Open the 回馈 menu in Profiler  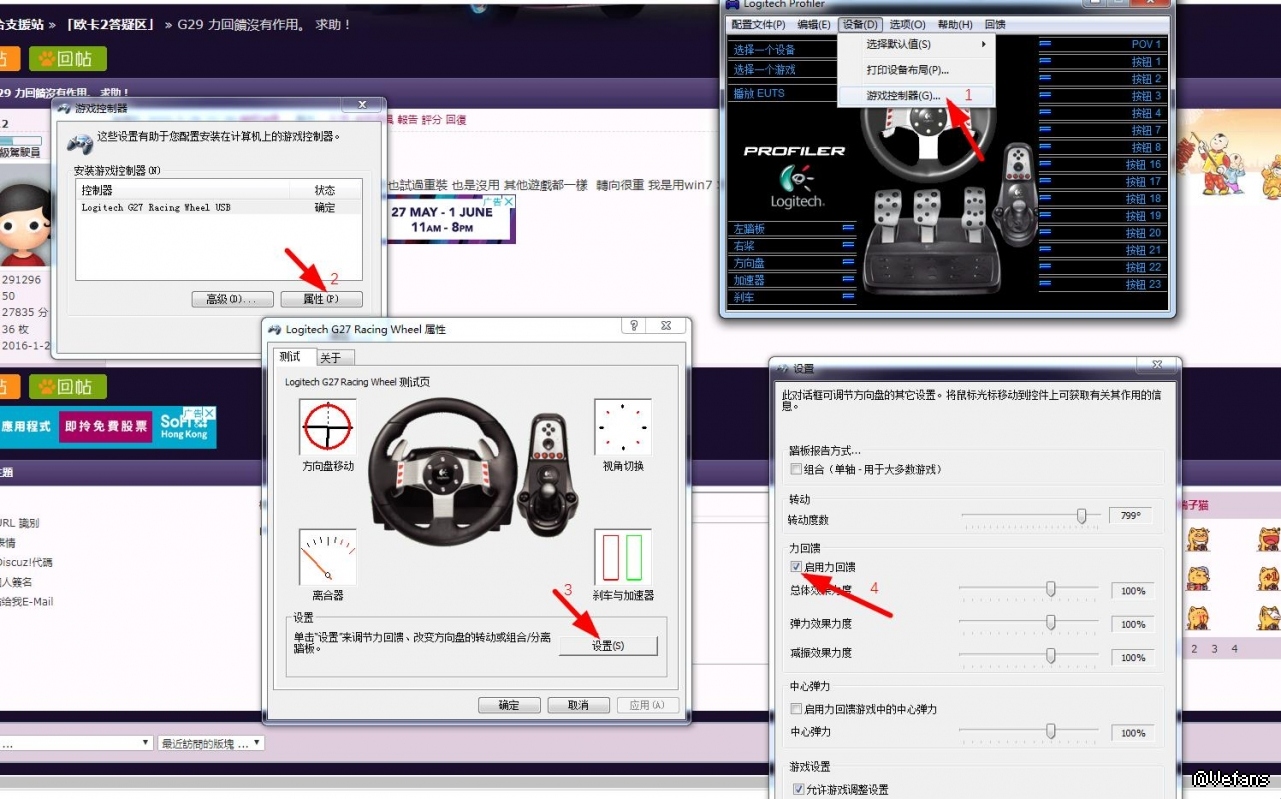[x=995, y=24]
